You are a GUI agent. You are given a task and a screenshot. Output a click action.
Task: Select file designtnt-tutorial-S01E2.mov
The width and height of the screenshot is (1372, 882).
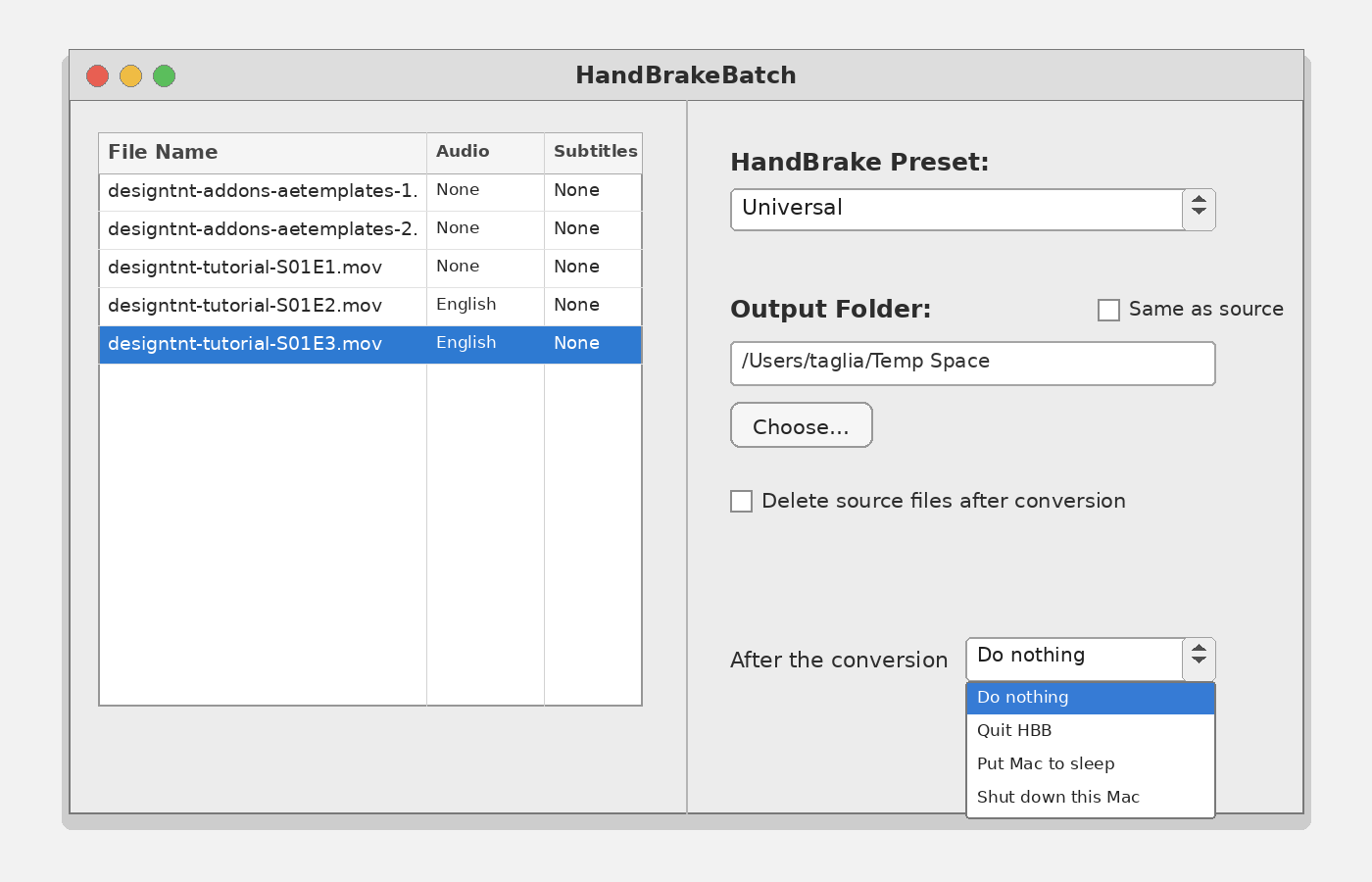tap(370, 307)
